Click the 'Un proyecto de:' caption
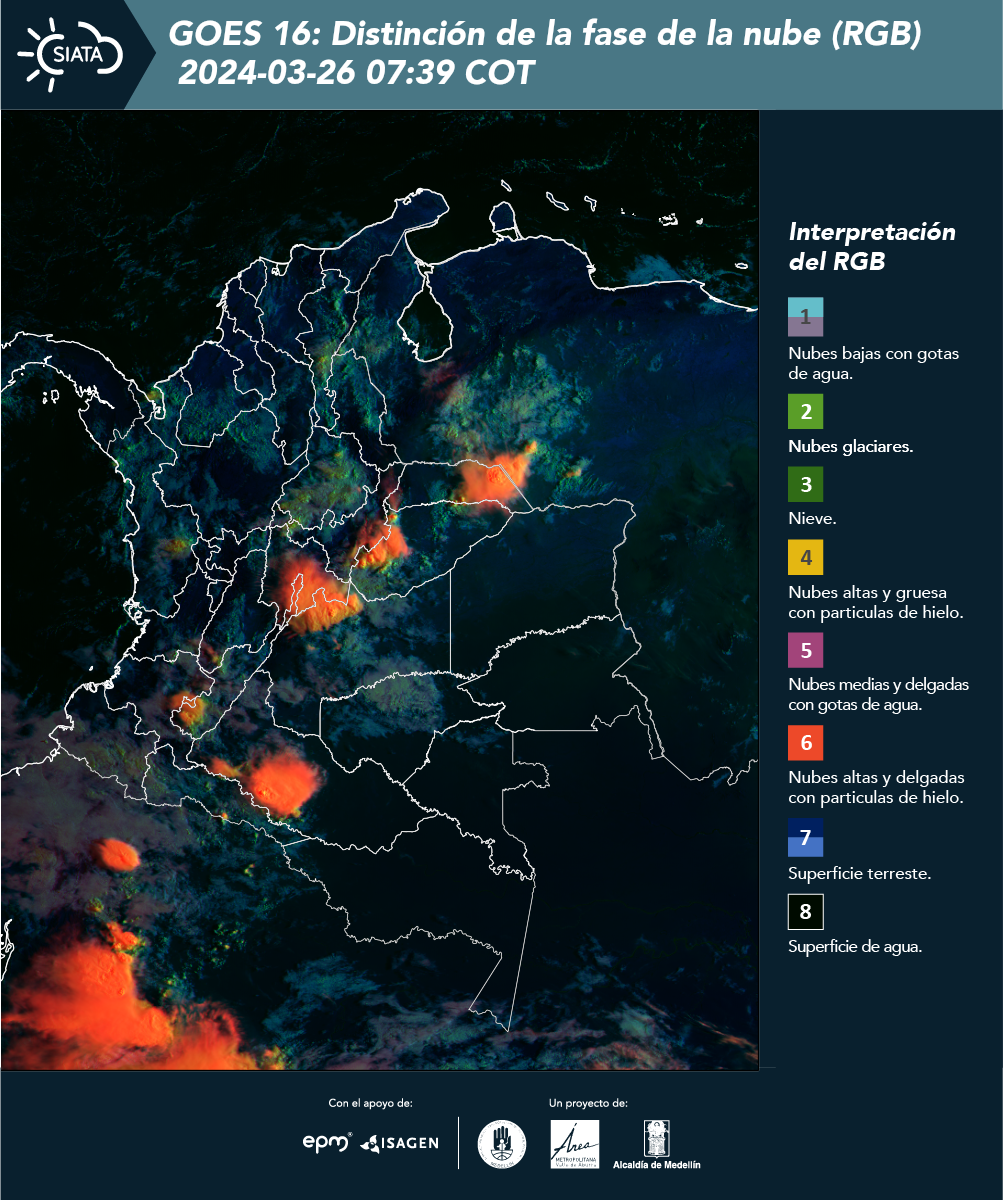The height and width of the screenshot is (1200, 1003). pos(588,1103)
